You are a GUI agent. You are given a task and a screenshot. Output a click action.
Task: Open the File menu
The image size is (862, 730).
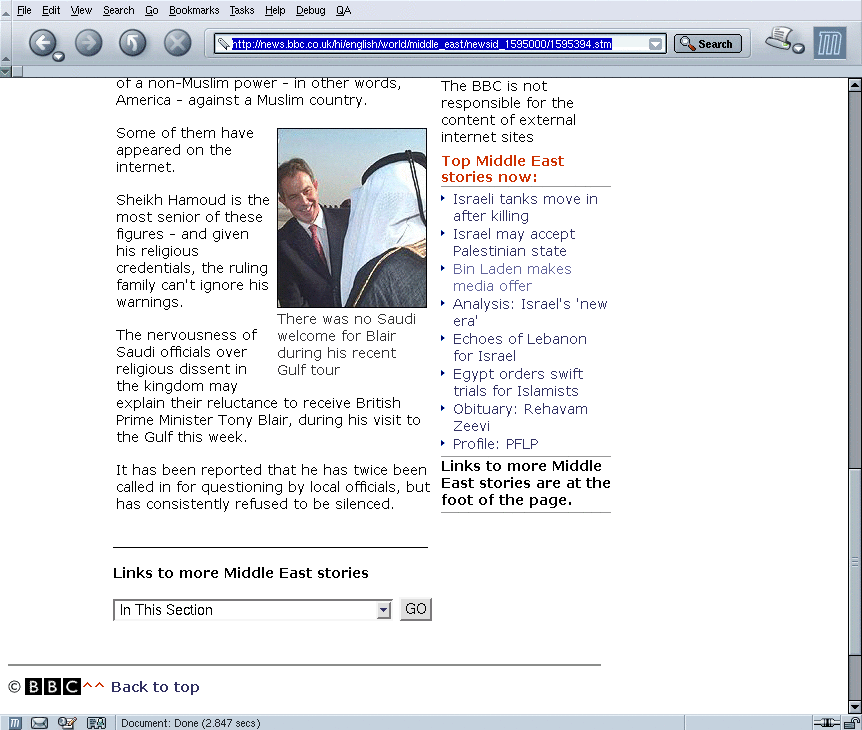[24, 10]
